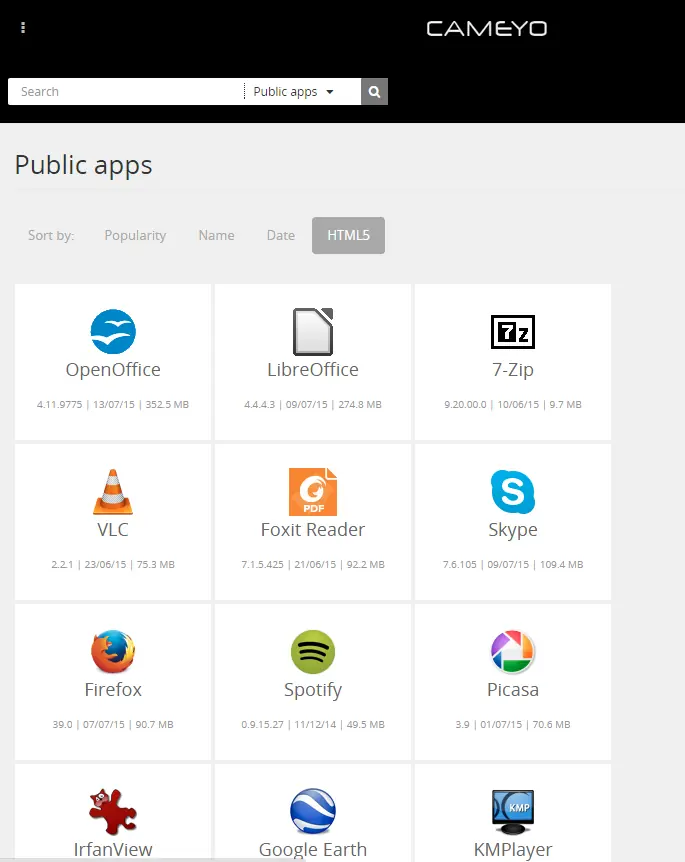Select the VLC media player icon
Viewport: 685px width, 862px height.
tap(113, 492)
